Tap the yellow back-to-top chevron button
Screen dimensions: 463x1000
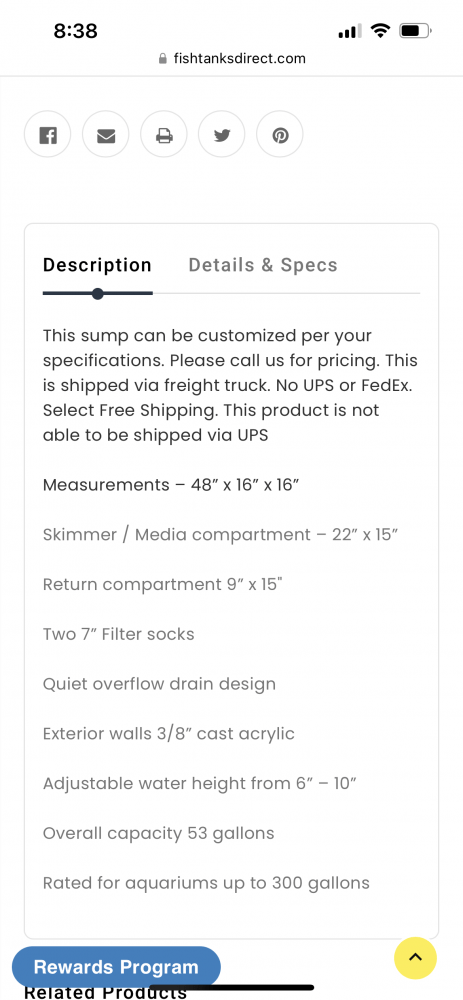coord(415,957)
